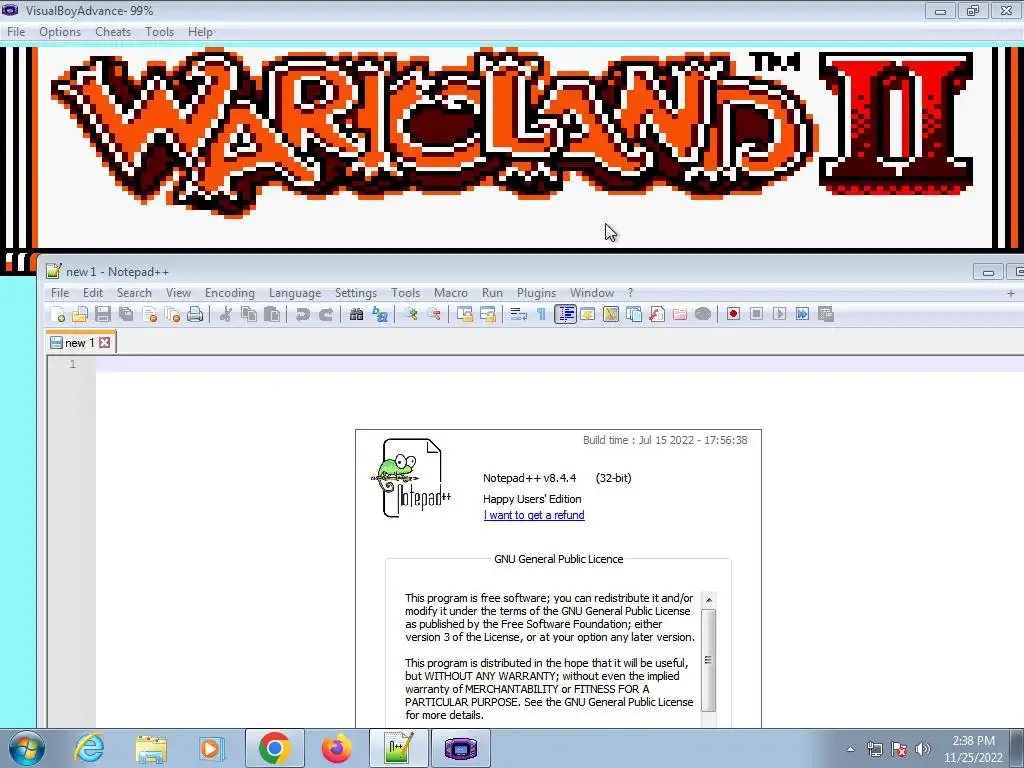Screen dimensions: 1024x768
Task: Open VisualBoyAdvance Help menu
Action: click(200, 32)
